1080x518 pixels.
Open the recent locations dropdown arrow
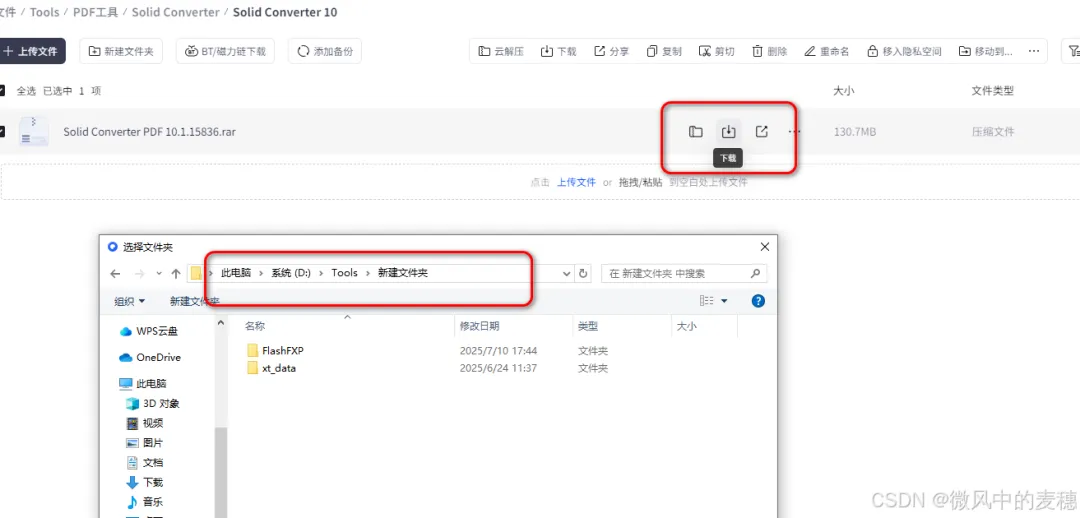coord(159,273)
